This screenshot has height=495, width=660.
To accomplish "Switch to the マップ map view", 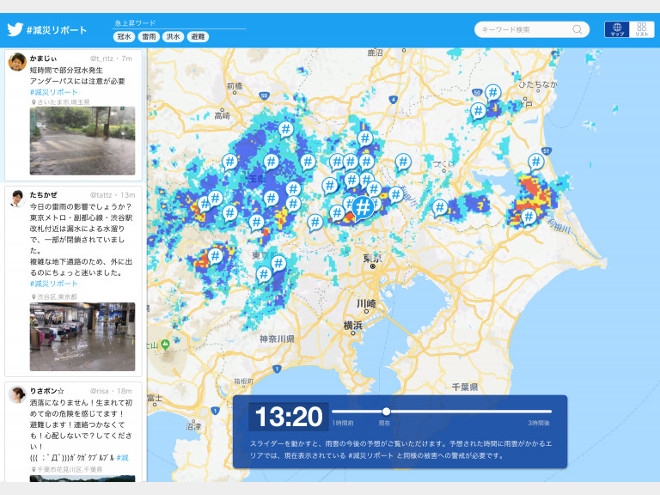I will [x=617, y=30].
